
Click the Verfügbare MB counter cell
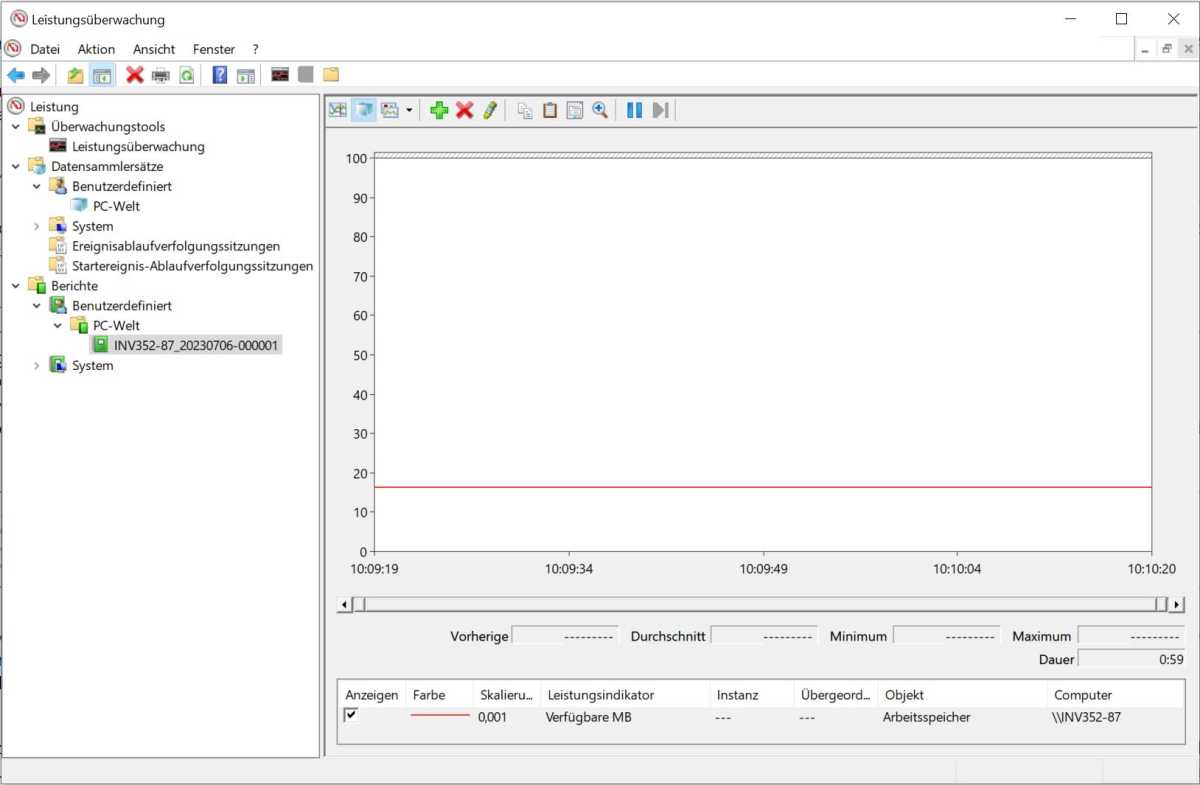click(589, 717)
